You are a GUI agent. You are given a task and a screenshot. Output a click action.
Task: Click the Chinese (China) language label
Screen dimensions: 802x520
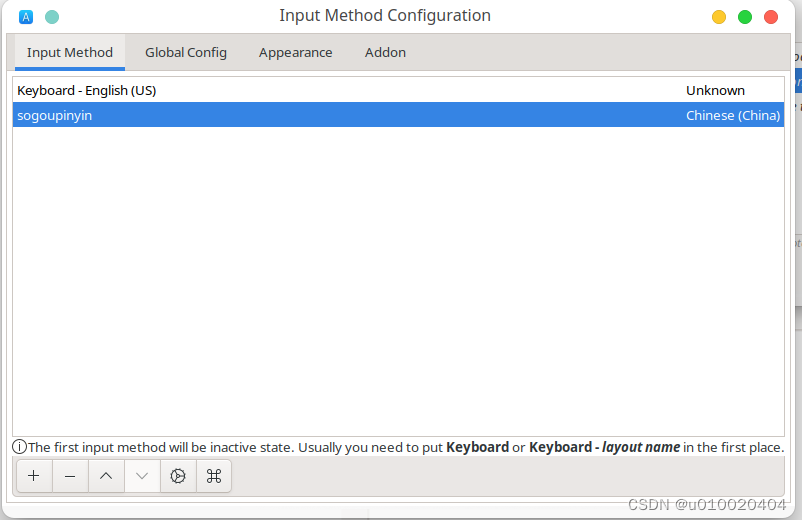click(x=733, y=116)
